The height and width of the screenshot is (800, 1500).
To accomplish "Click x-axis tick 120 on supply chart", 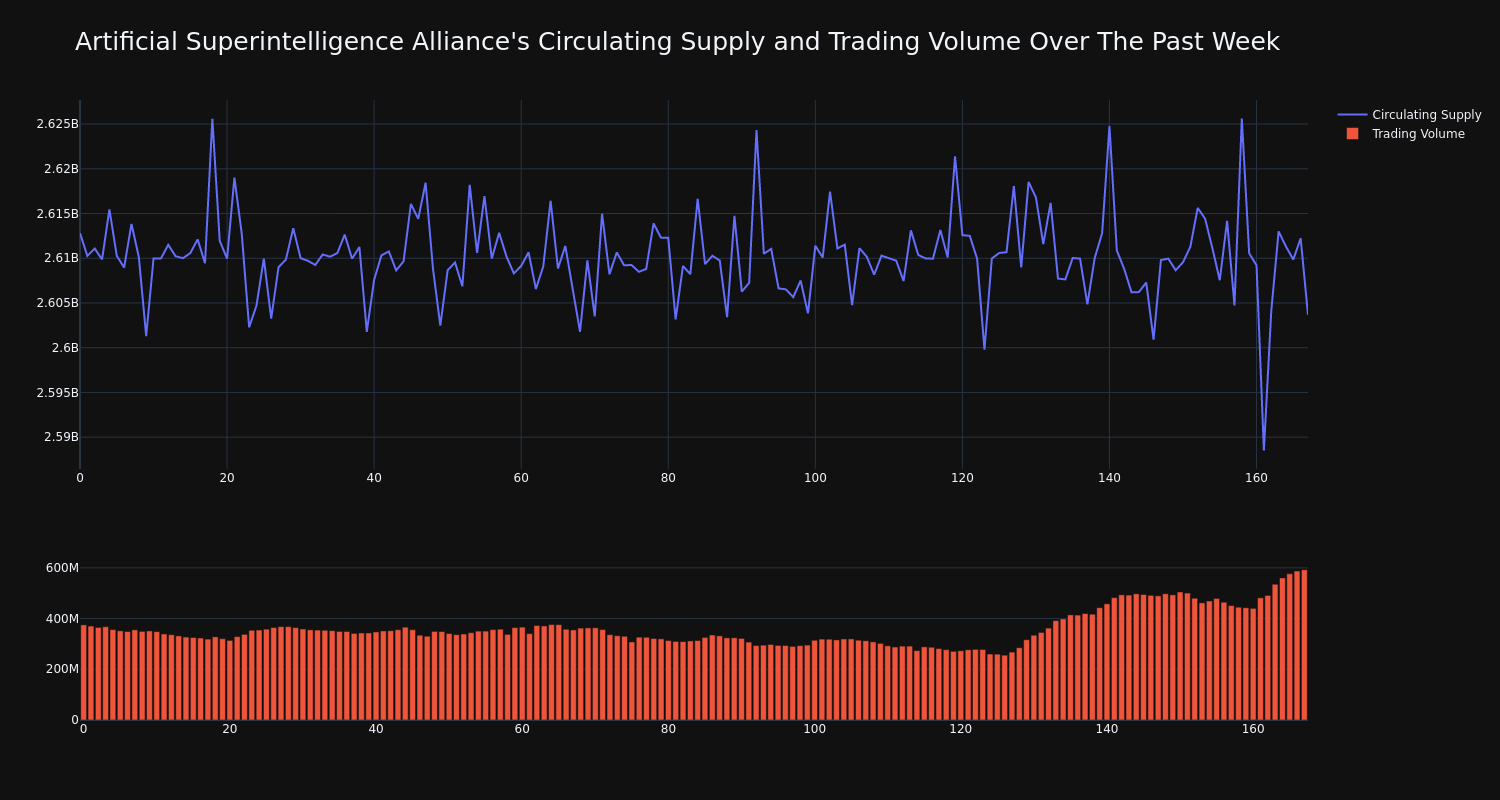I will (962, 478).
